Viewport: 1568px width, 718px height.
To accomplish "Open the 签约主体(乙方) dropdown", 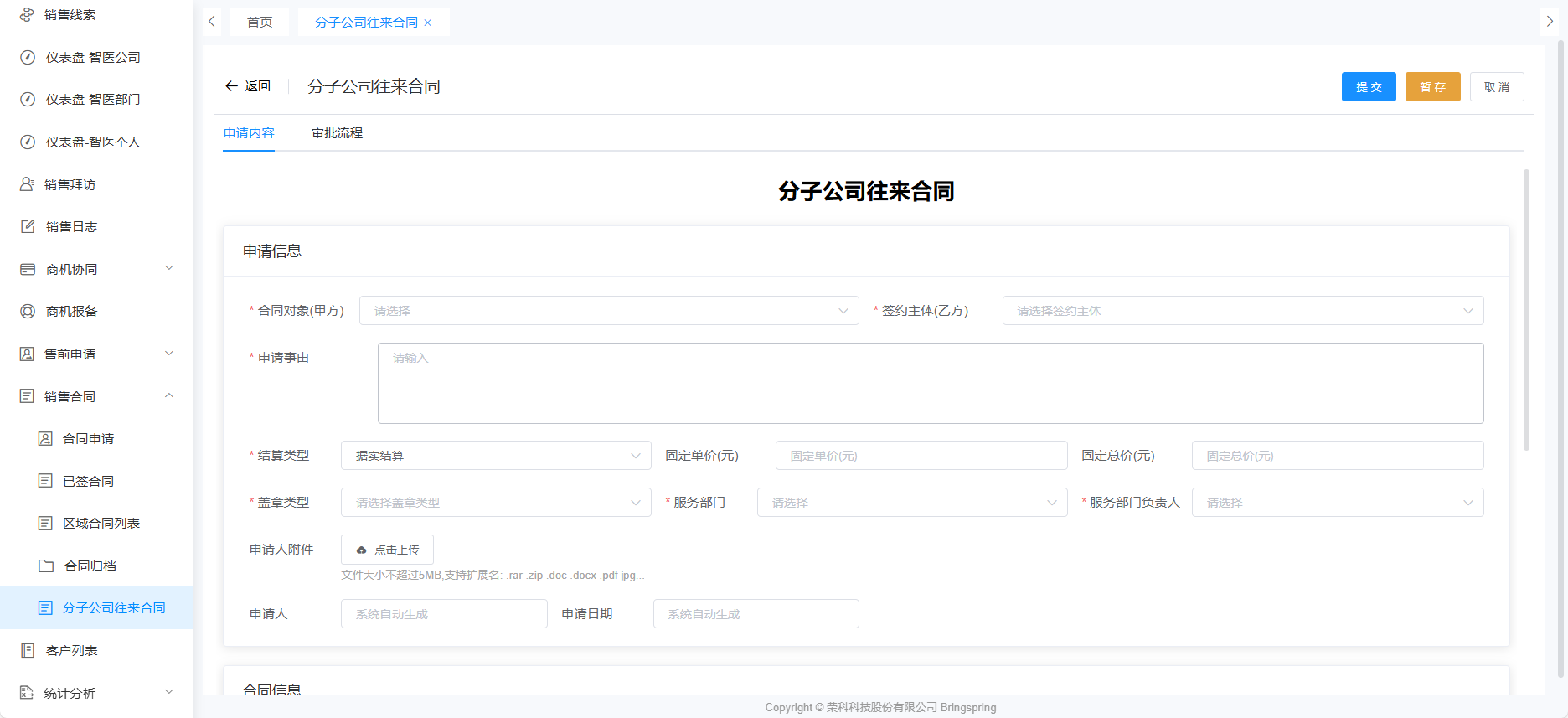I will 1242,311.
